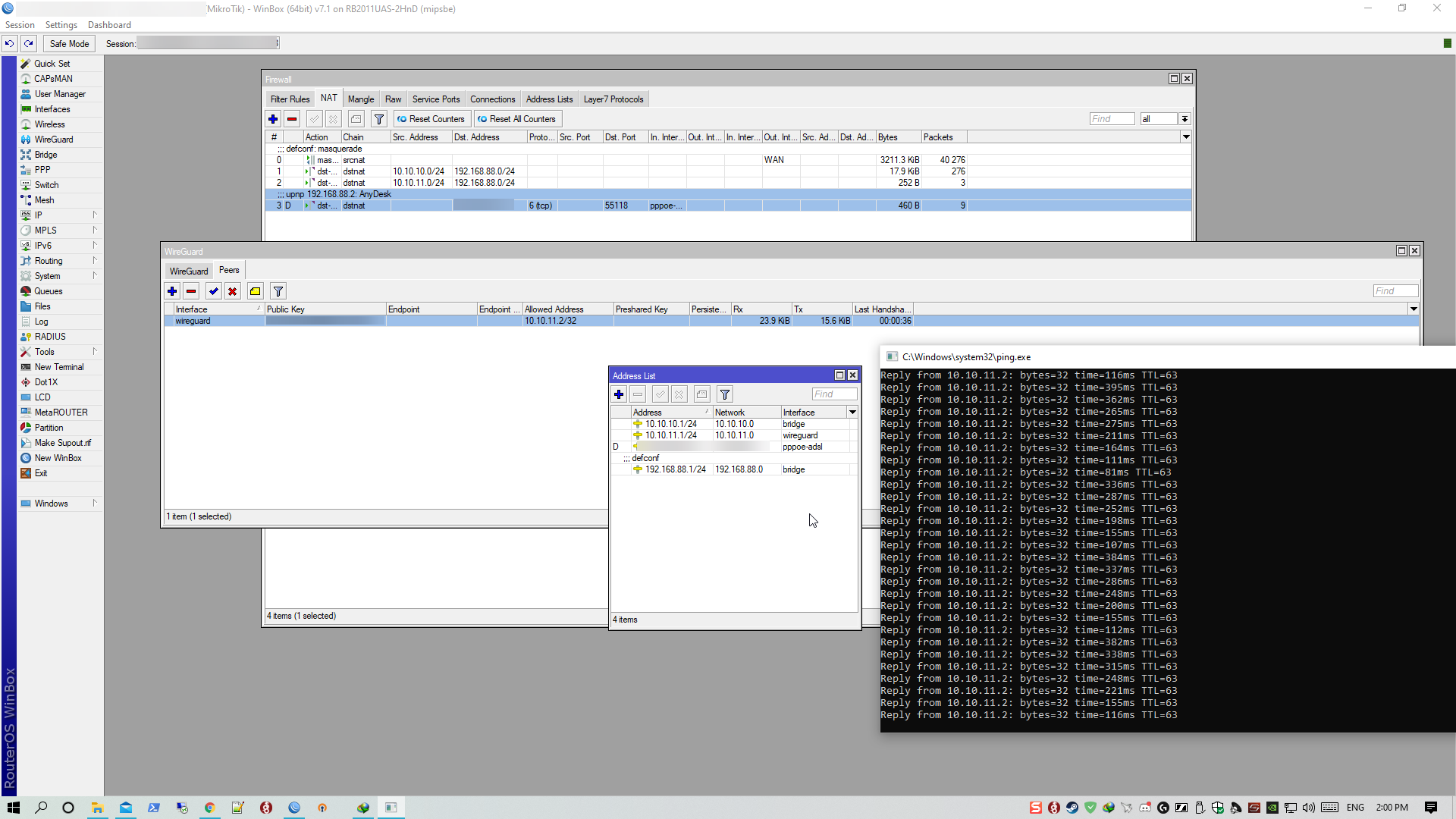Disable selected WireGuard peer red cross

coord(233,291)
